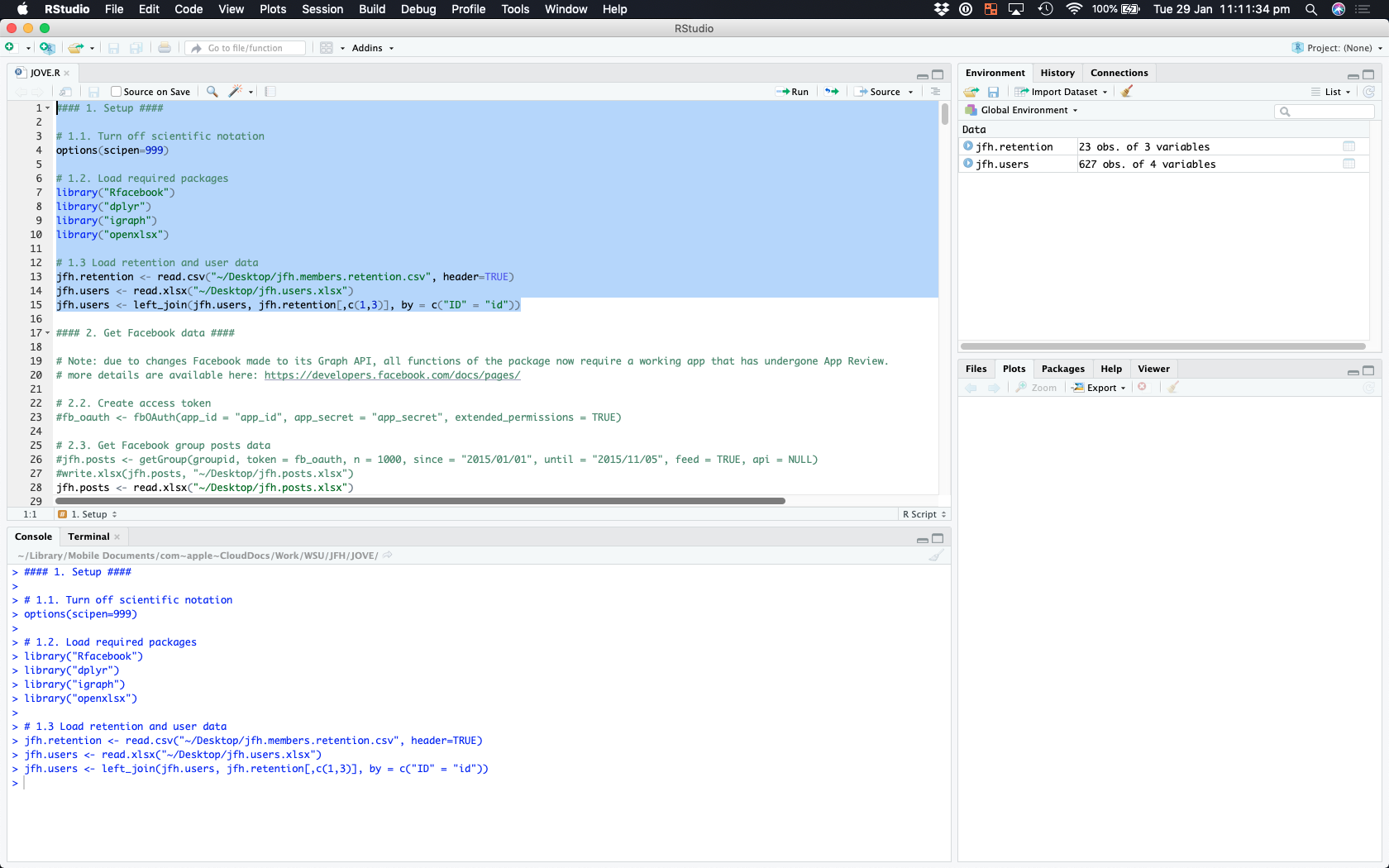This screenshot has height=868, width=1389.
Task: Open the Facebook developers docs link
Action: [392, 375]
